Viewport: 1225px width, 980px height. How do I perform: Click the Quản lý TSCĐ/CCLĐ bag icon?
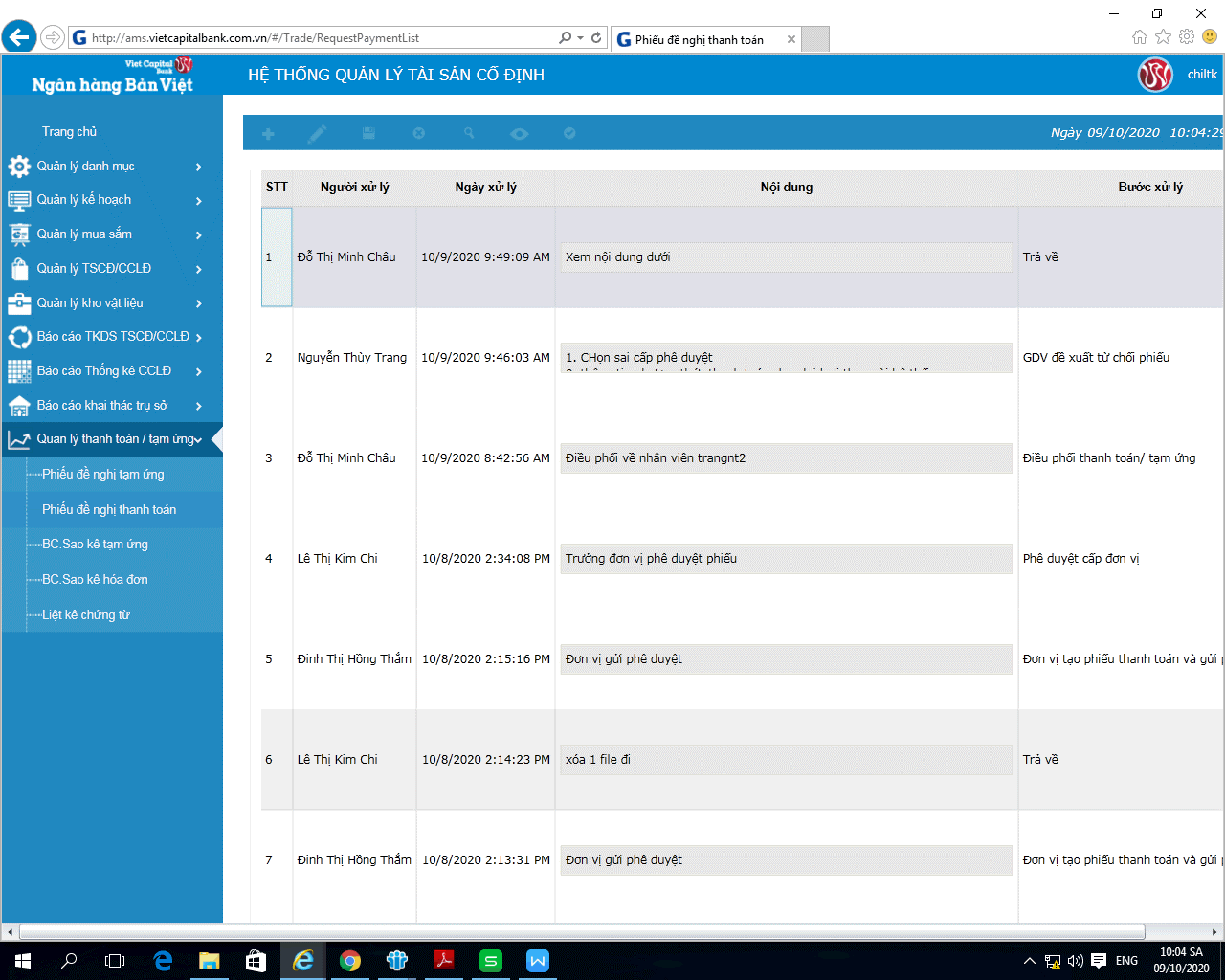pyautogui.click(x=19, y=269)
